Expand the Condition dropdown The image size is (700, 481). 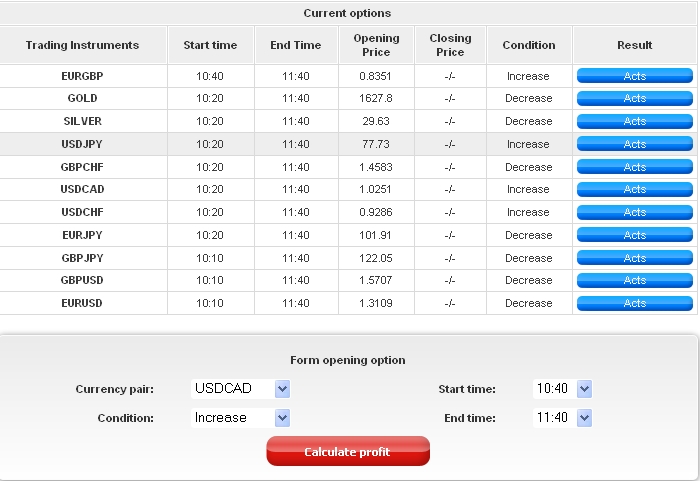tap(282, 418)
